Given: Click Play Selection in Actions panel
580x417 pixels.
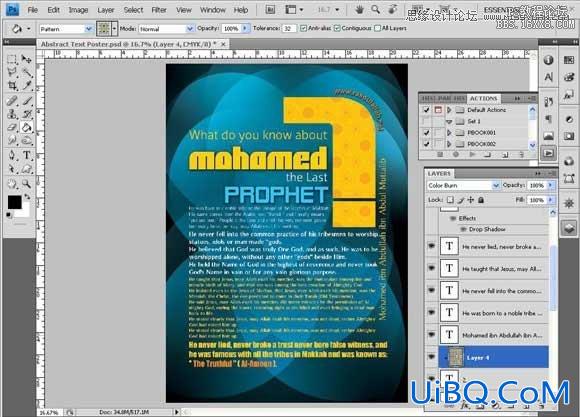Looking at the screenshot, I should pos(472,155).
